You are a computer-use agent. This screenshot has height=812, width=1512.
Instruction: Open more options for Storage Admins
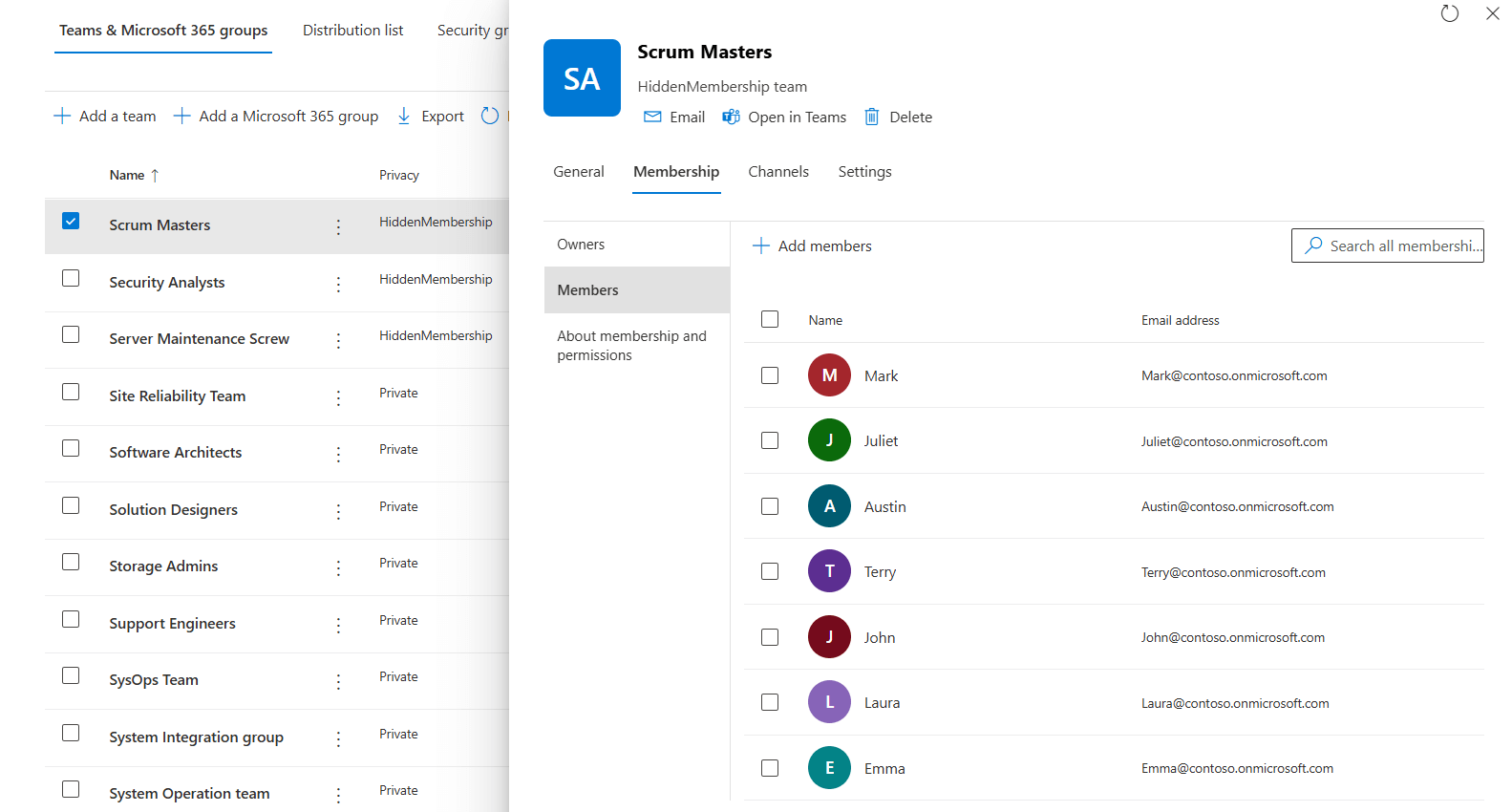pyautogui.click(x=338, y=567)
